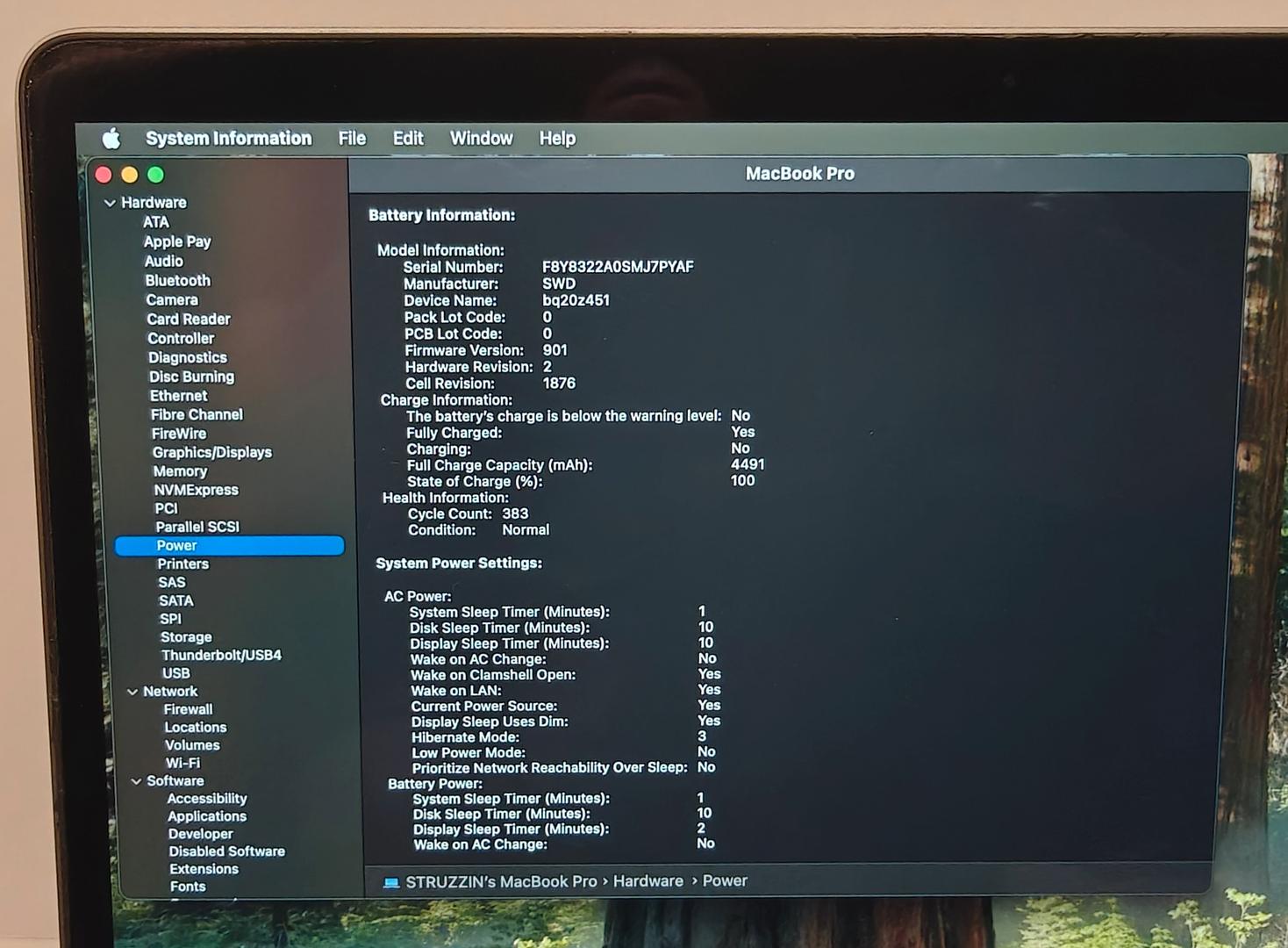Open the Edit menu

point(408,138)
